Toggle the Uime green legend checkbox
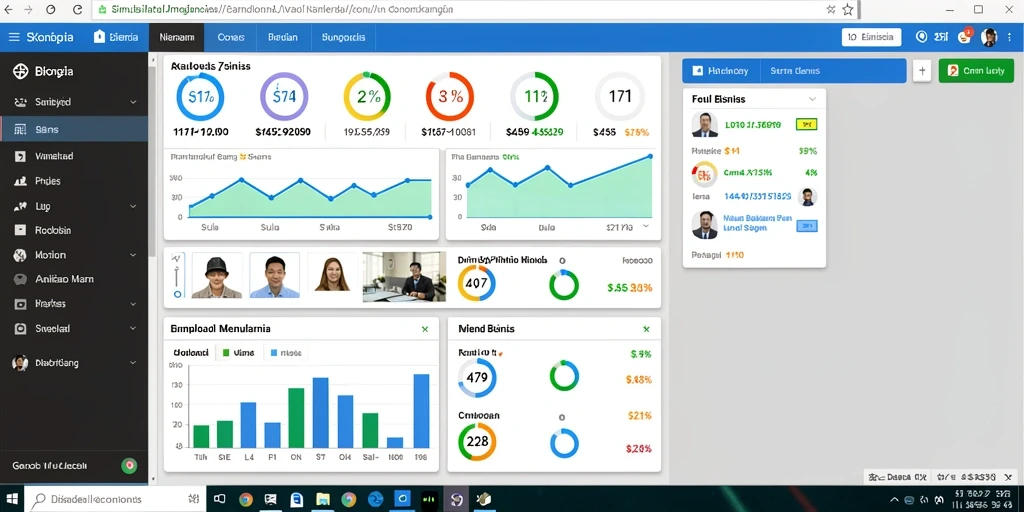The height and width of the screenshot is (512, 1024). pos(226,353)
